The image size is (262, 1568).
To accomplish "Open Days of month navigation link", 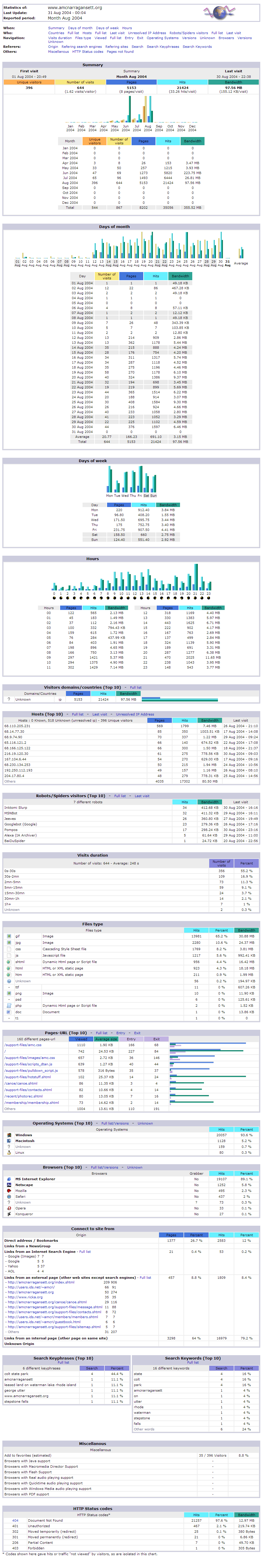I will (80, 28).
